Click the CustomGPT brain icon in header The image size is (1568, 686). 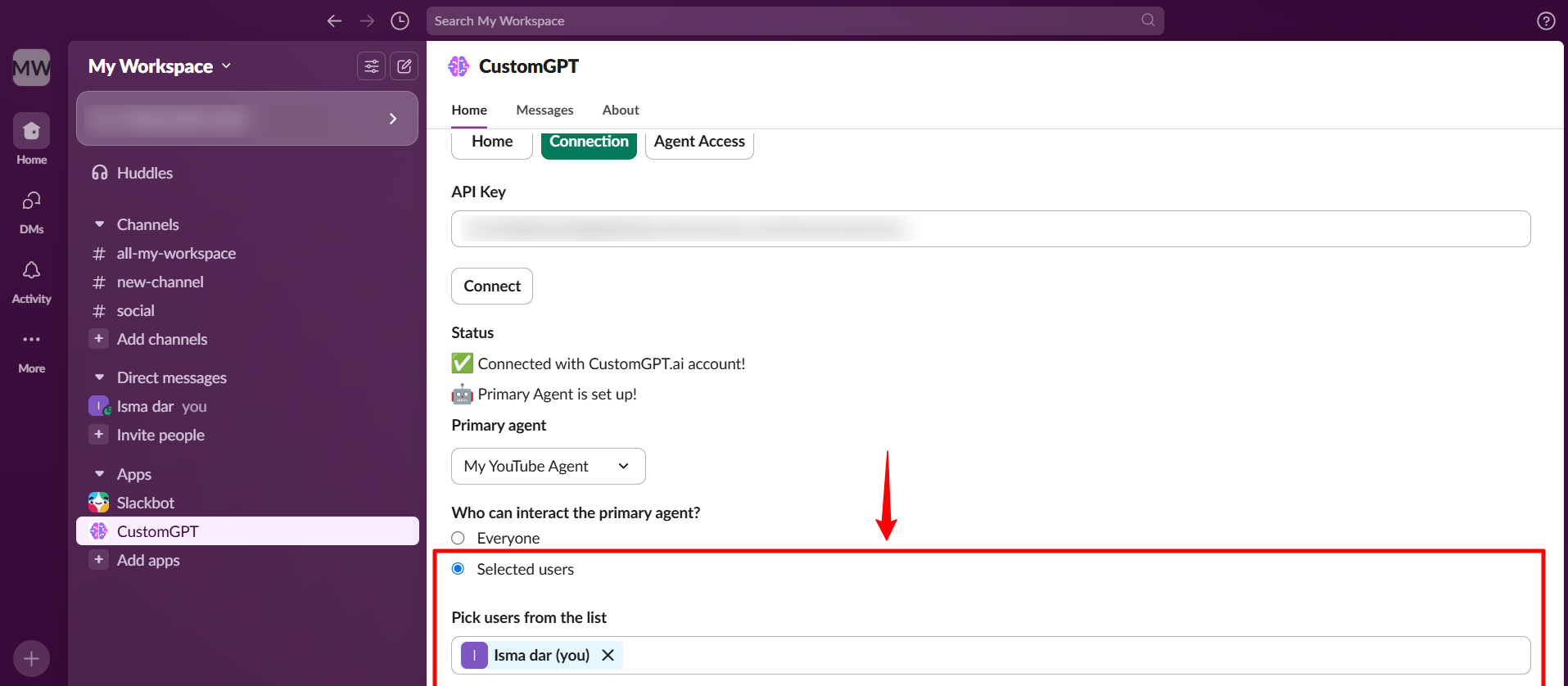[x=459, y=66]
